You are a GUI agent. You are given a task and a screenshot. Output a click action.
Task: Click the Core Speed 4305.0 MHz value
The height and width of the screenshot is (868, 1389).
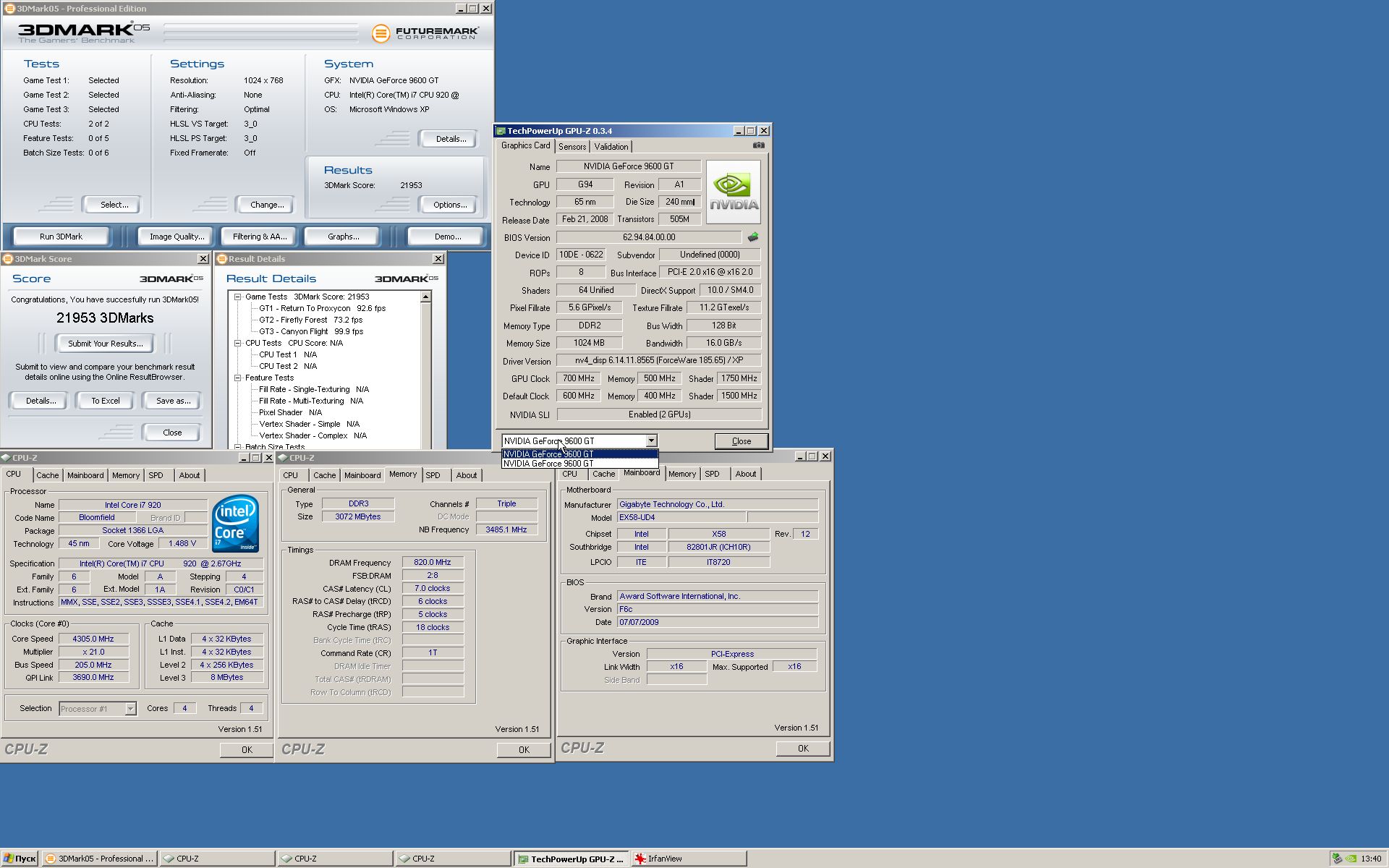pos(93,639)
